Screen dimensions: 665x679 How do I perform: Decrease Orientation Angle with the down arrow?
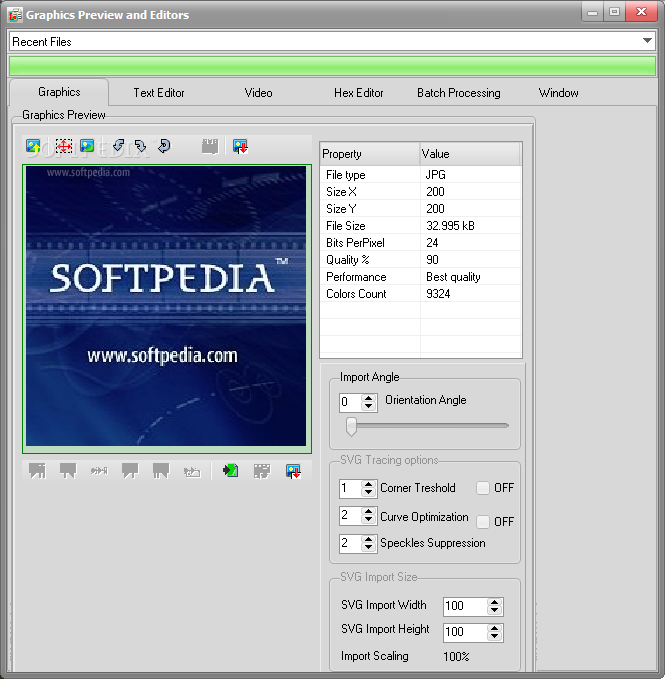[368, 406]
